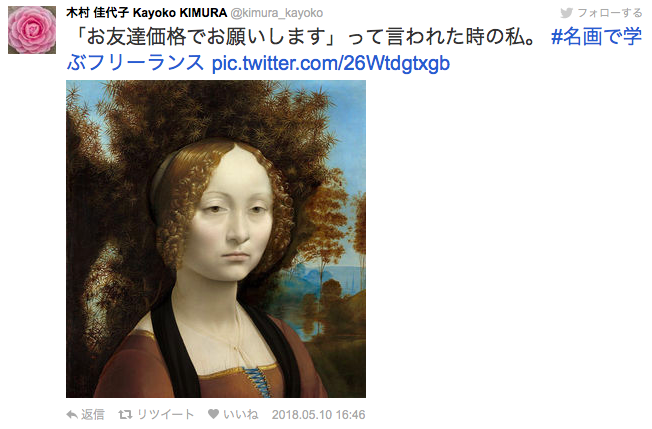Image resolution: width=652 pixels, height=429 pixels.
Task: Click the ぶフリーランス hashtag continuation on second line
Action: coord(135,63)
